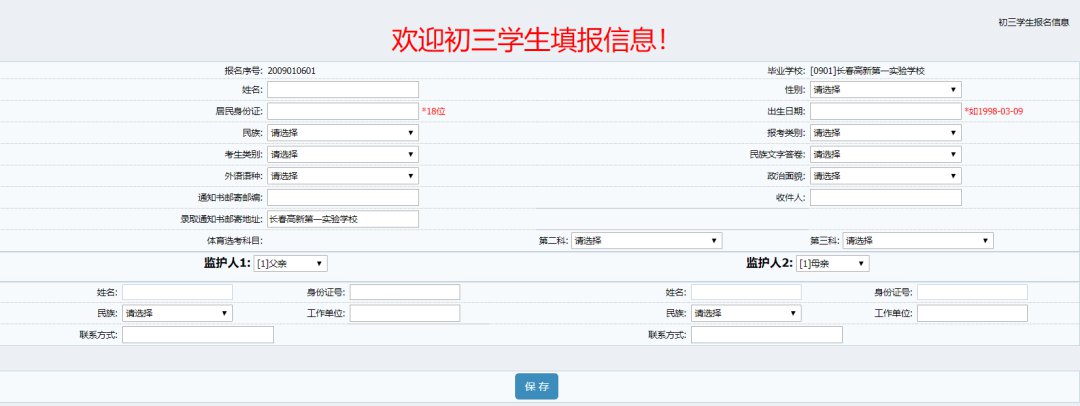Click guardian 1 联系方式 input field
Viewport: 1080px width, 406px height.
197,335
